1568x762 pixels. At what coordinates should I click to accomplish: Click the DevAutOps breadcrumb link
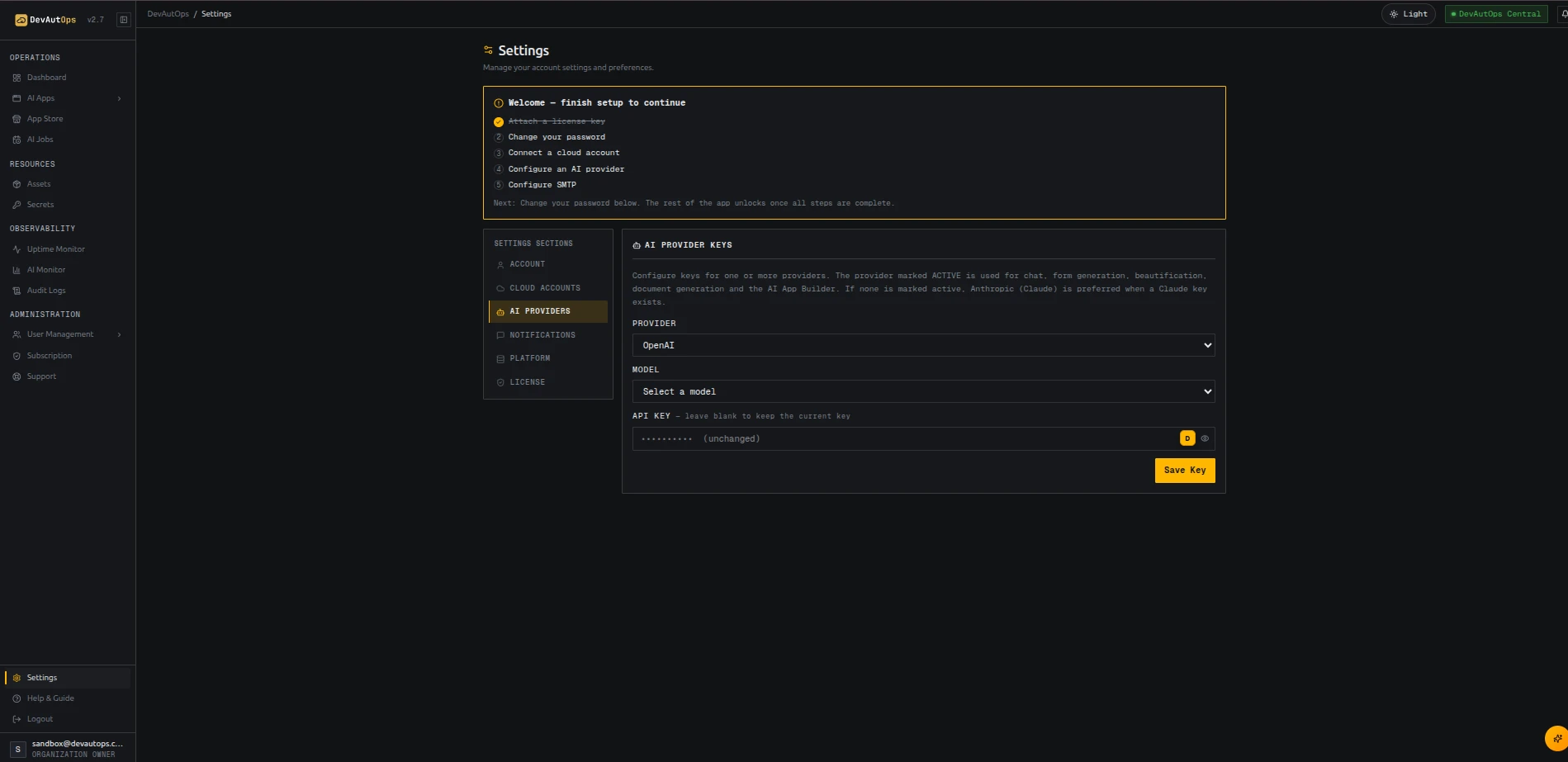click(x=168, y=14)
